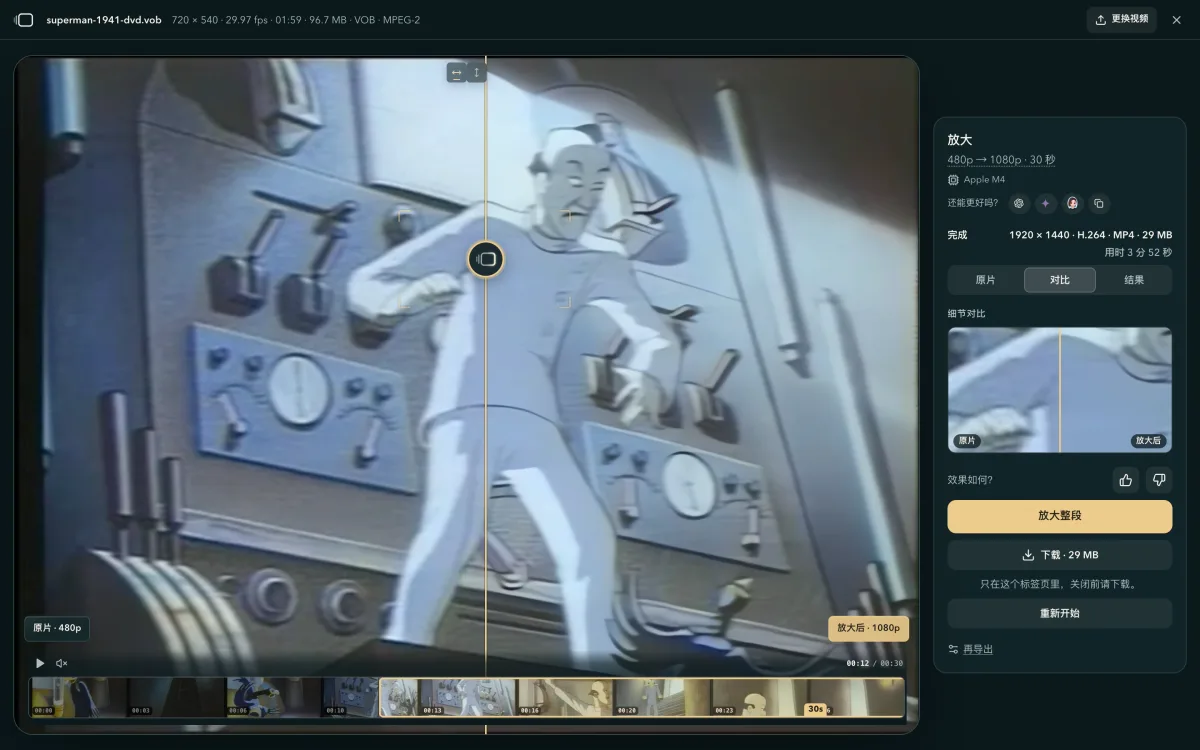Switch to vertical split comparison mode
1200x750 pixels.
click(x=476, y=72)
